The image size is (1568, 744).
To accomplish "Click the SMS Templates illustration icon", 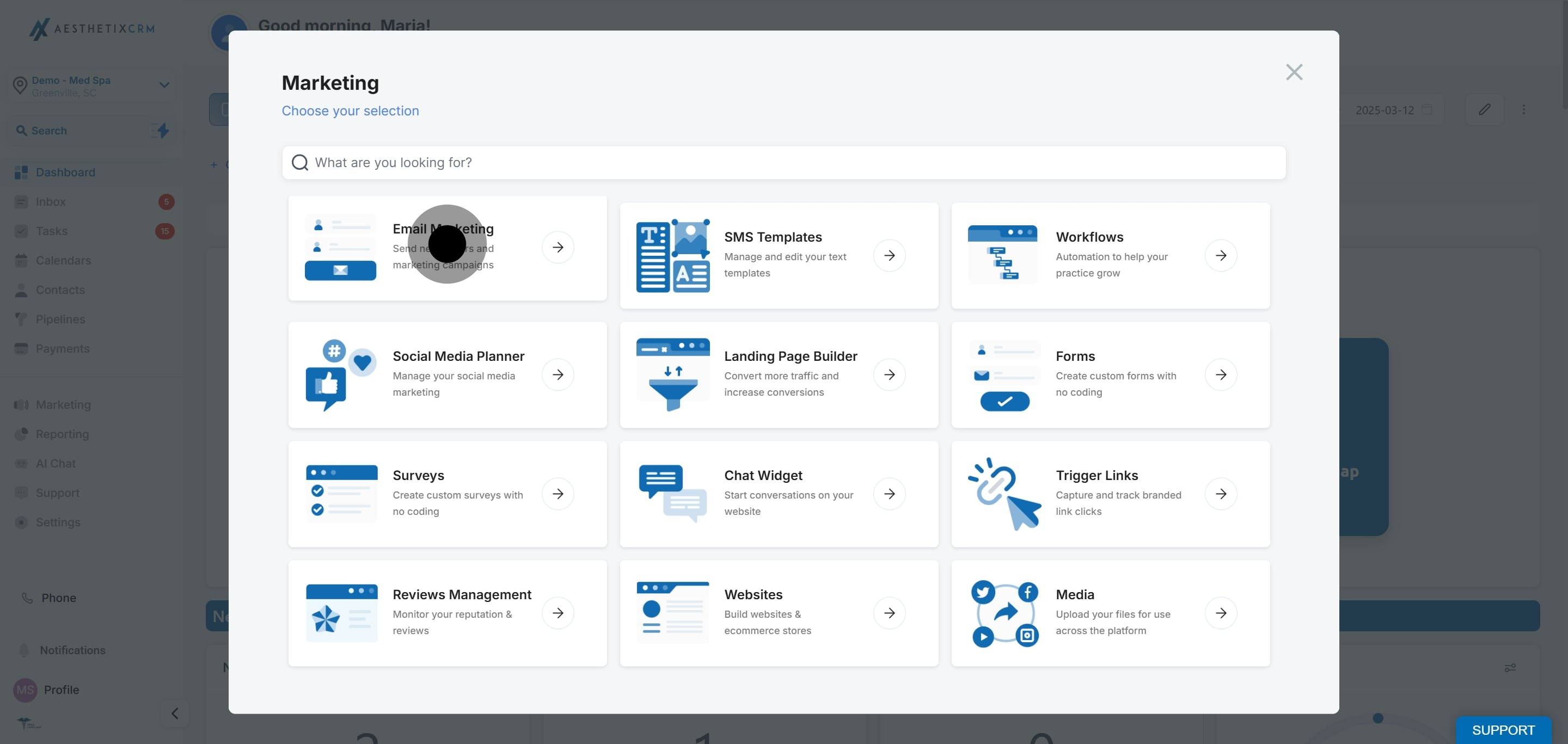I will coord(672,255).
